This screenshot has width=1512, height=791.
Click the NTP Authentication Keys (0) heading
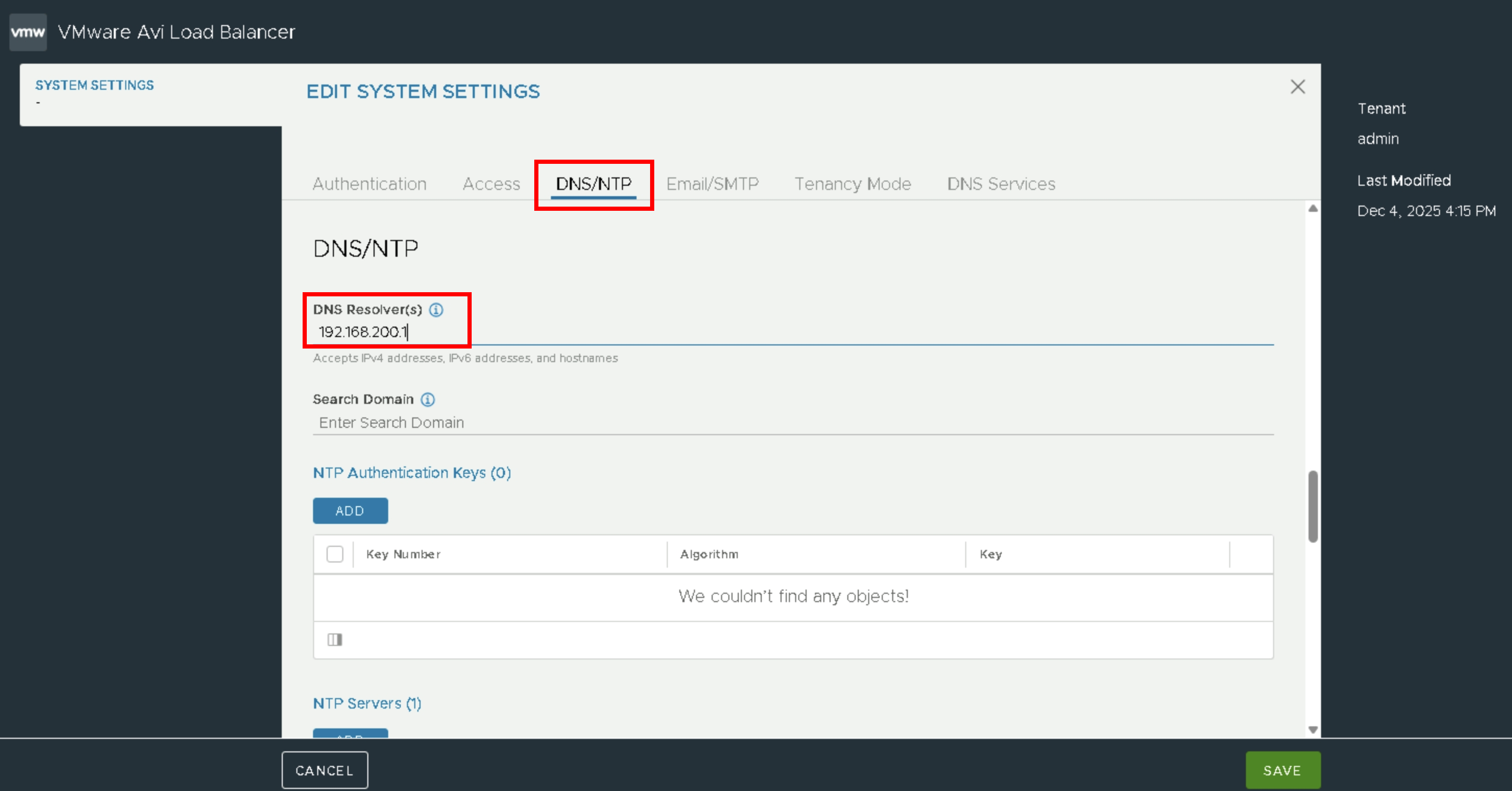click(x=412, y=472)
